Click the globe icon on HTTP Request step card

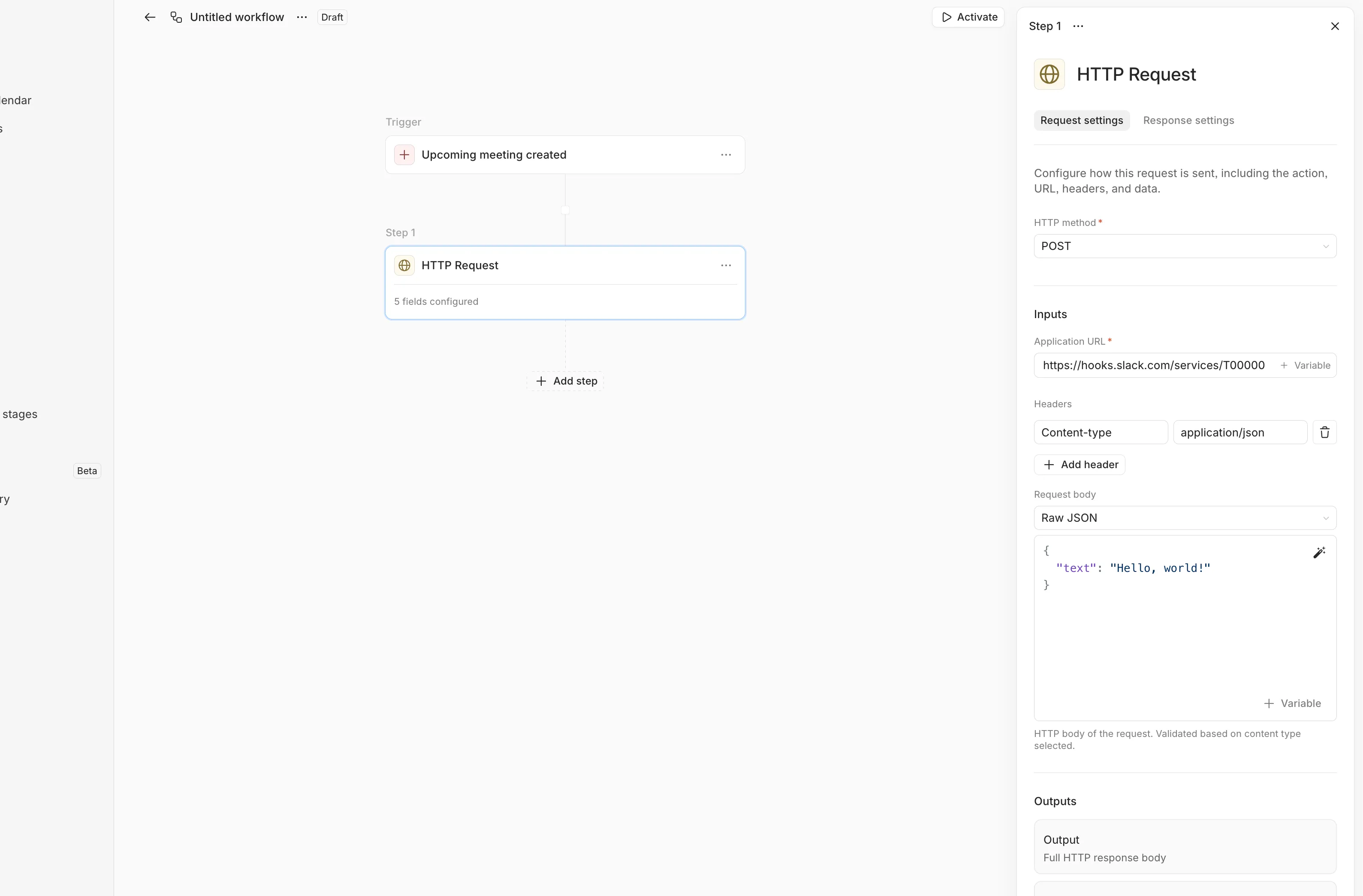404,266
